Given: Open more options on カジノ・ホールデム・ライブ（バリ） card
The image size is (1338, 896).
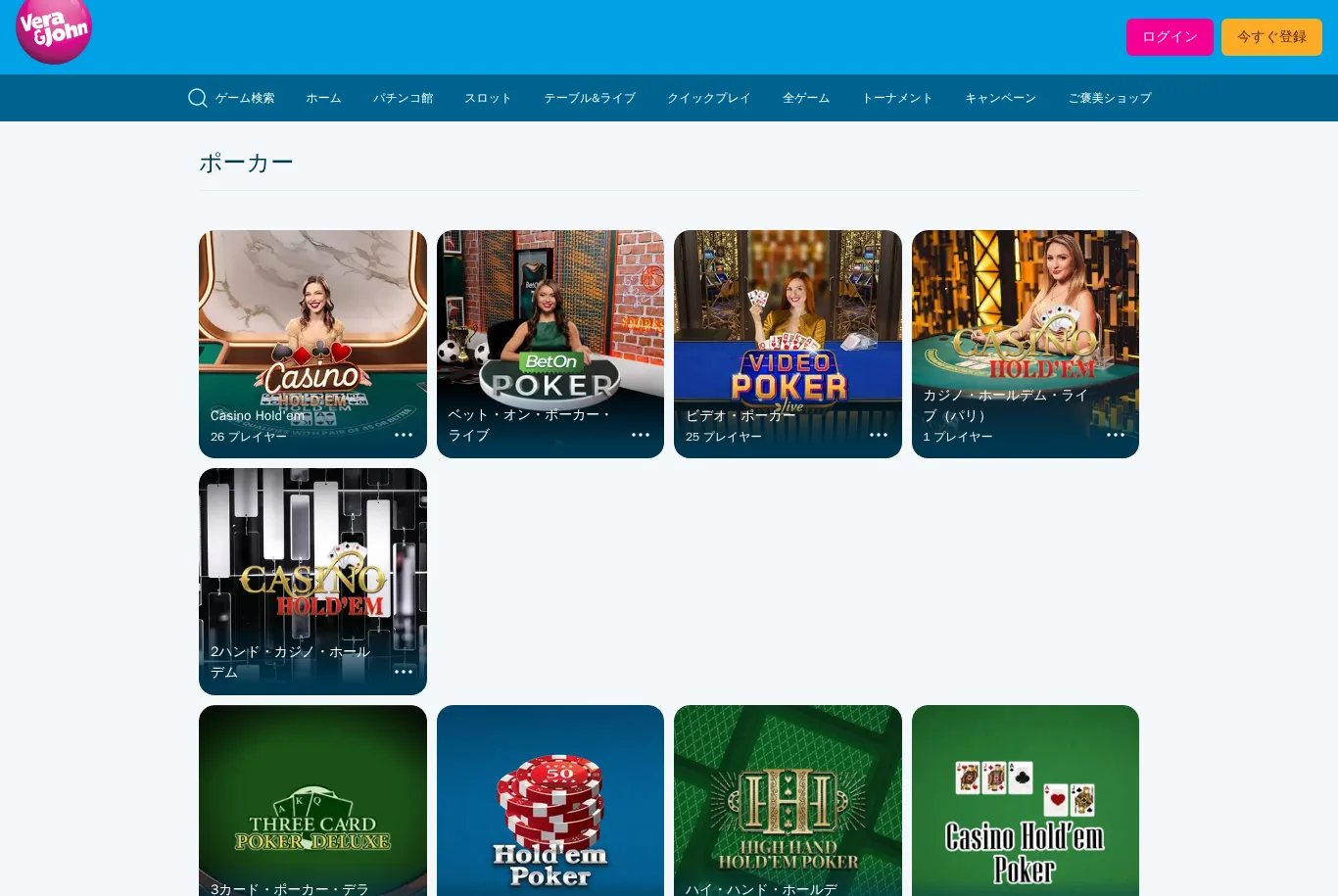Looking at the screenshot, I should coord(1116,435).
